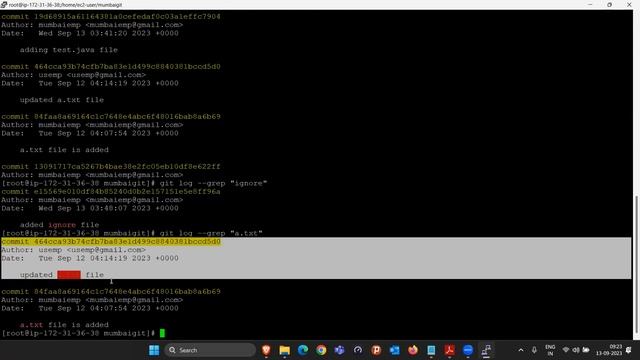Switch the ENG IN input language

click(x=550, y=350)
